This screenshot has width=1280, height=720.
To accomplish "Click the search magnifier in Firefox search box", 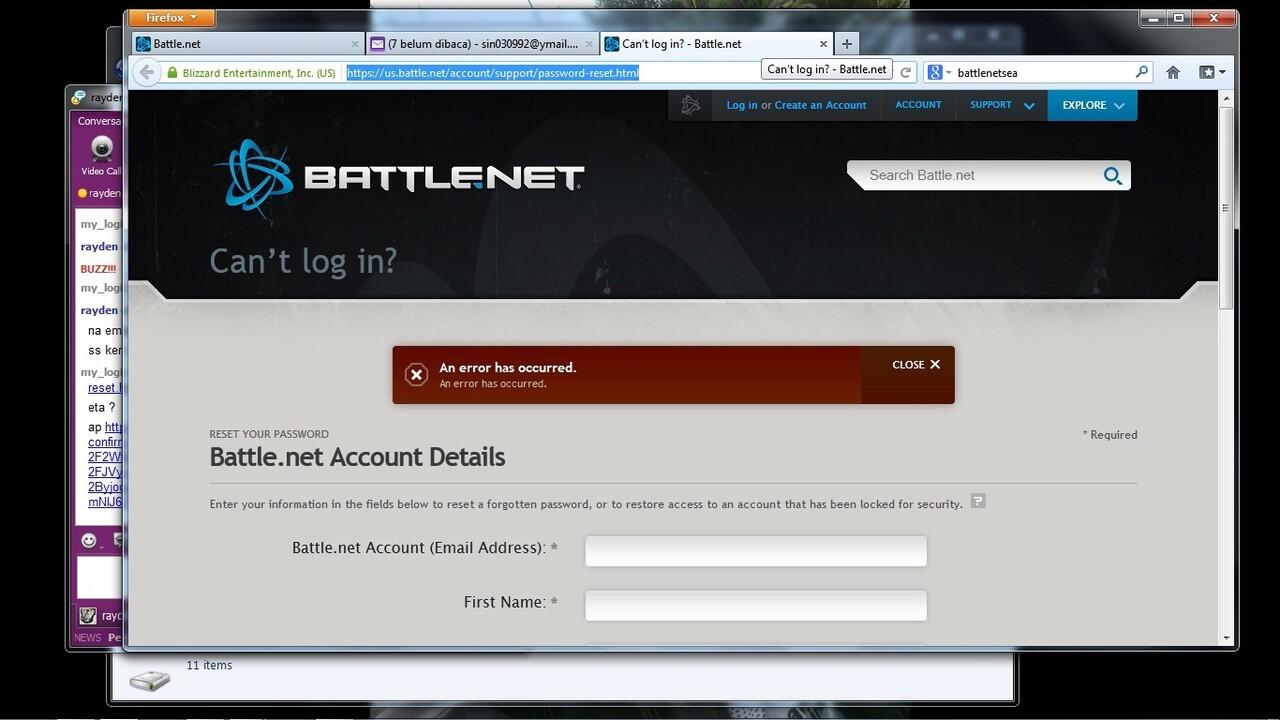I will coord(1142,72).
